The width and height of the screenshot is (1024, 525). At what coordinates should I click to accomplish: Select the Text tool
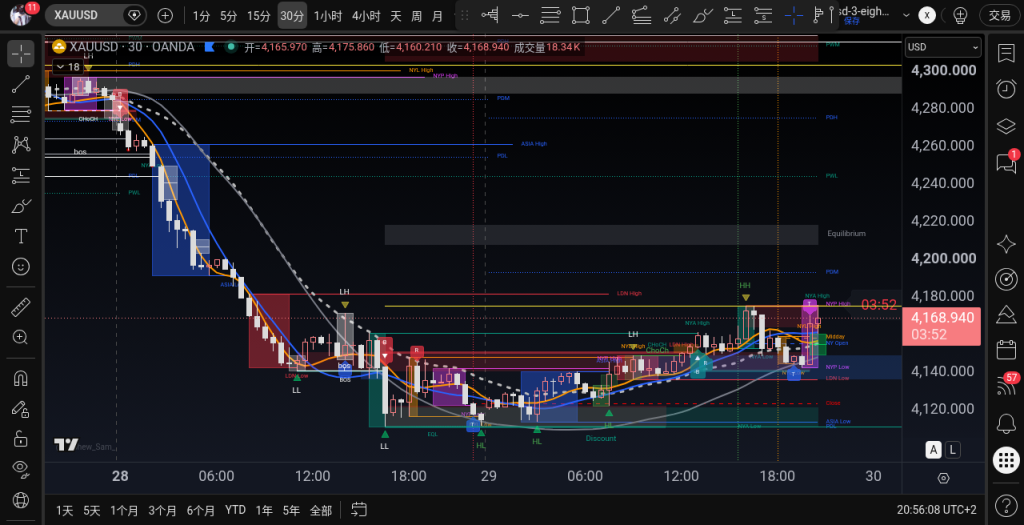click(x=21, y=236)
